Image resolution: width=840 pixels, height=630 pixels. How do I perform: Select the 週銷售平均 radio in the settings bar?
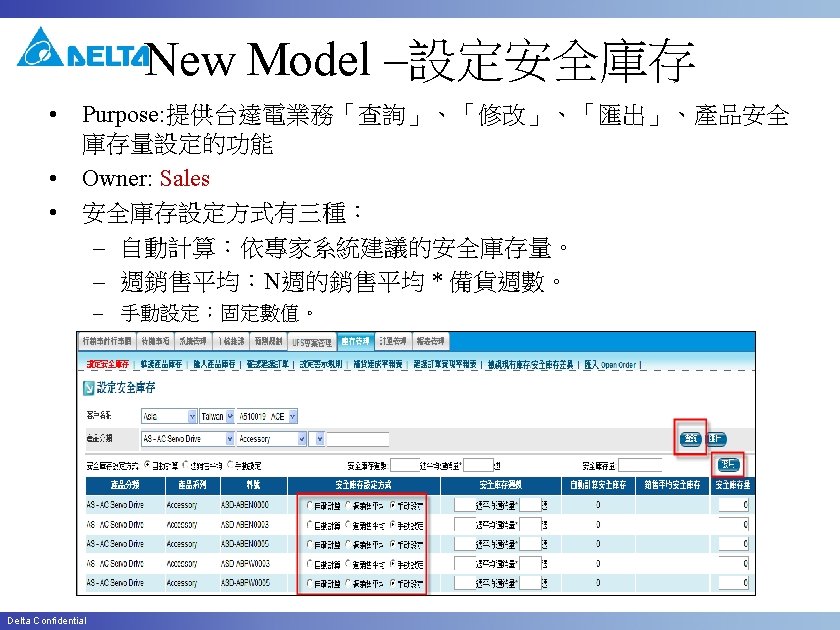click(x=186, y=465)
